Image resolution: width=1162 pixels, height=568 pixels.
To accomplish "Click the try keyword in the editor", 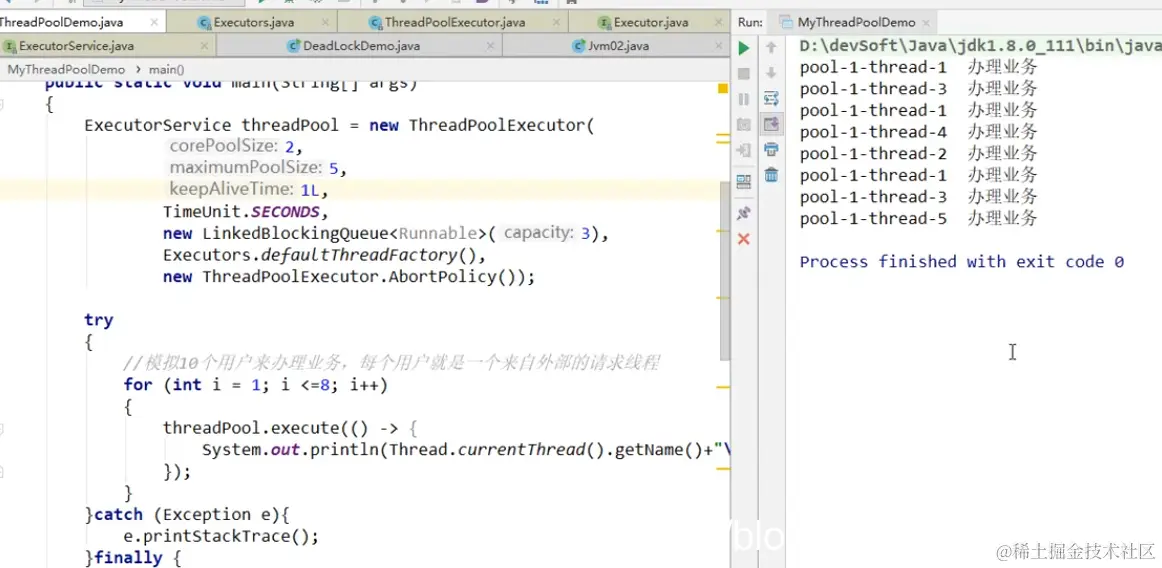I will tap(99, 320).
